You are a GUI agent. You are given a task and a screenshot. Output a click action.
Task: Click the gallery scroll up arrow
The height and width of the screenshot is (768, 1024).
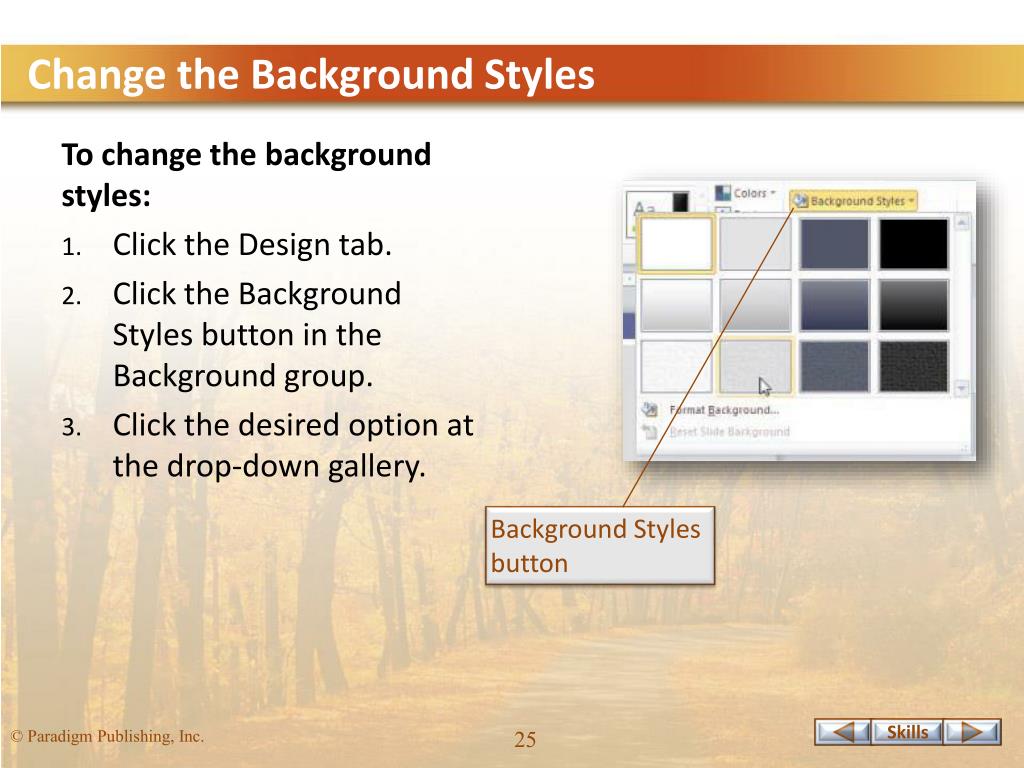962,223
